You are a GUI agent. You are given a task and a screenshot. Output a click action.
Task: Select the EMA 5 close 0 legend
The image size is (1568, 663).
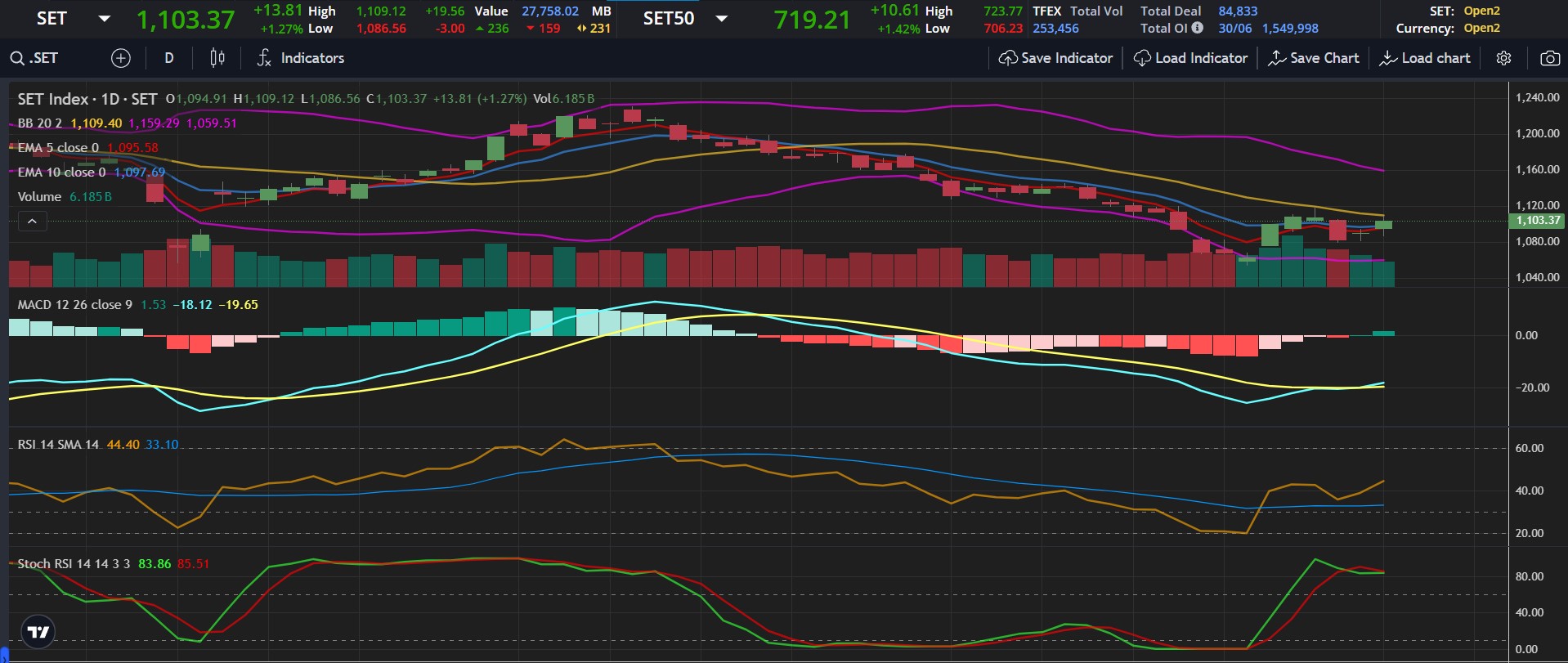(58, 148)
